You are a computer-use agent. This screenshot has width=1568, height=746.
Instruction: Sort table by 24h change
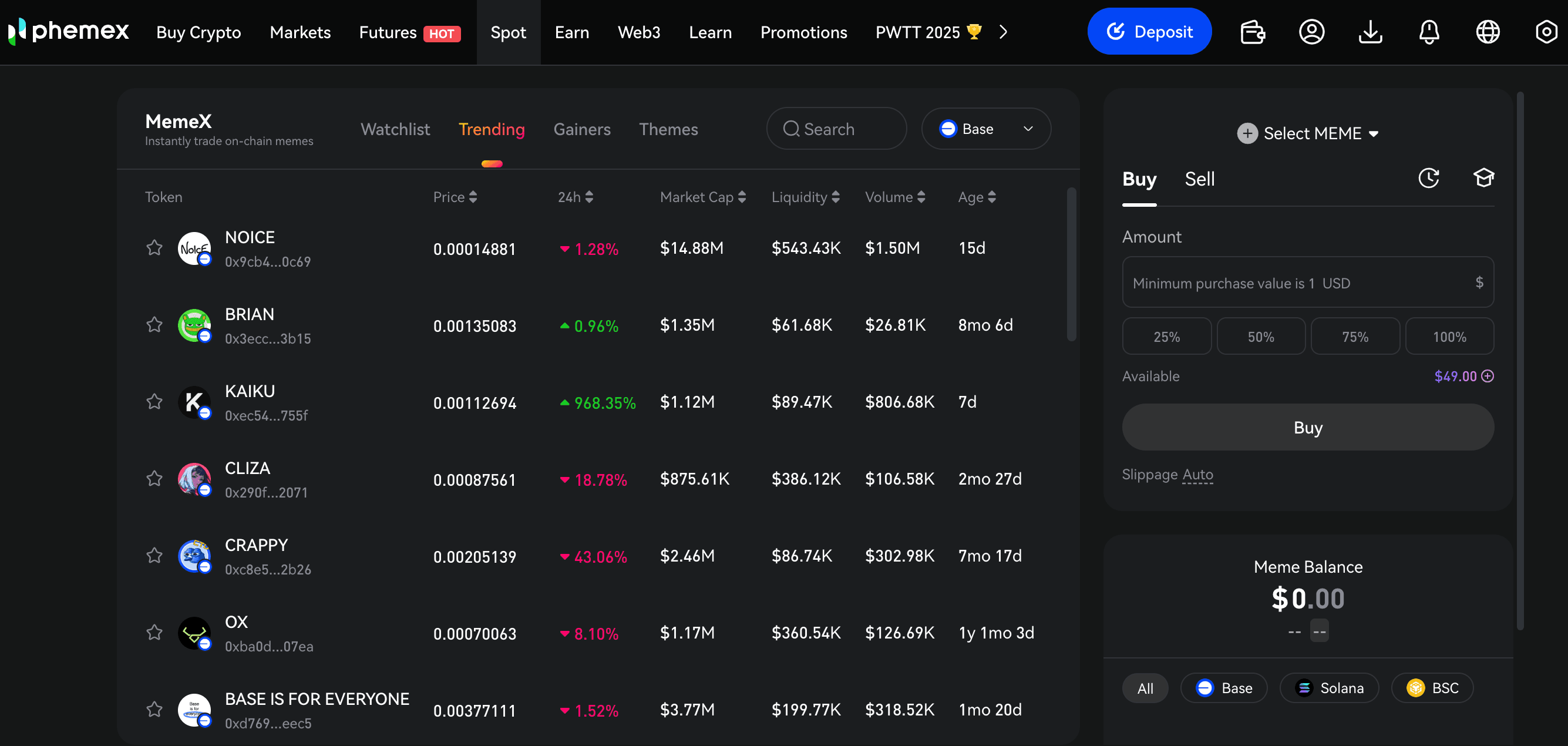pyautogui.click(x=575, y=197)
